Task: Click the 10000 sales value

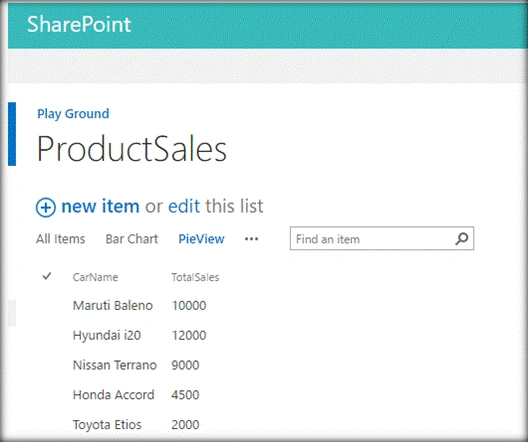Action: point(189,305)
